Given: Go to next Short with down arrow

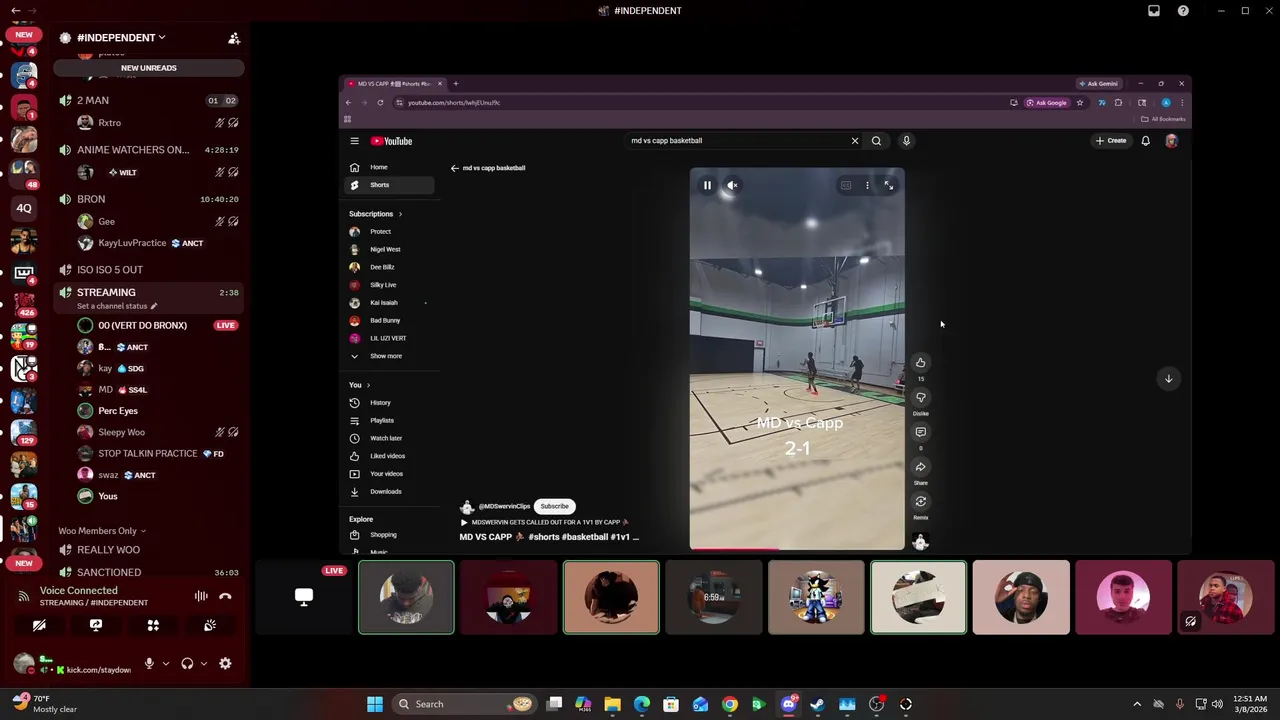Looking at the screenshot, I should (1168, 378).
